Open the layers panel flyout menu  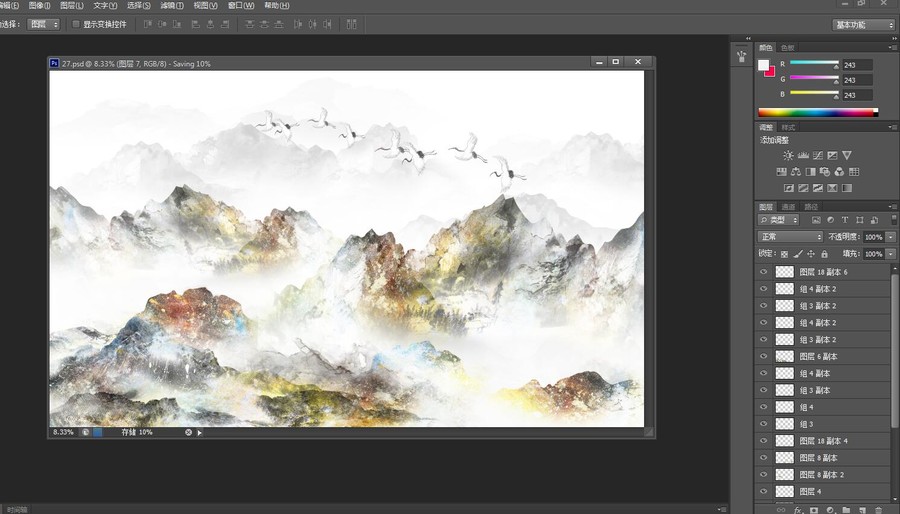(892, 207)
